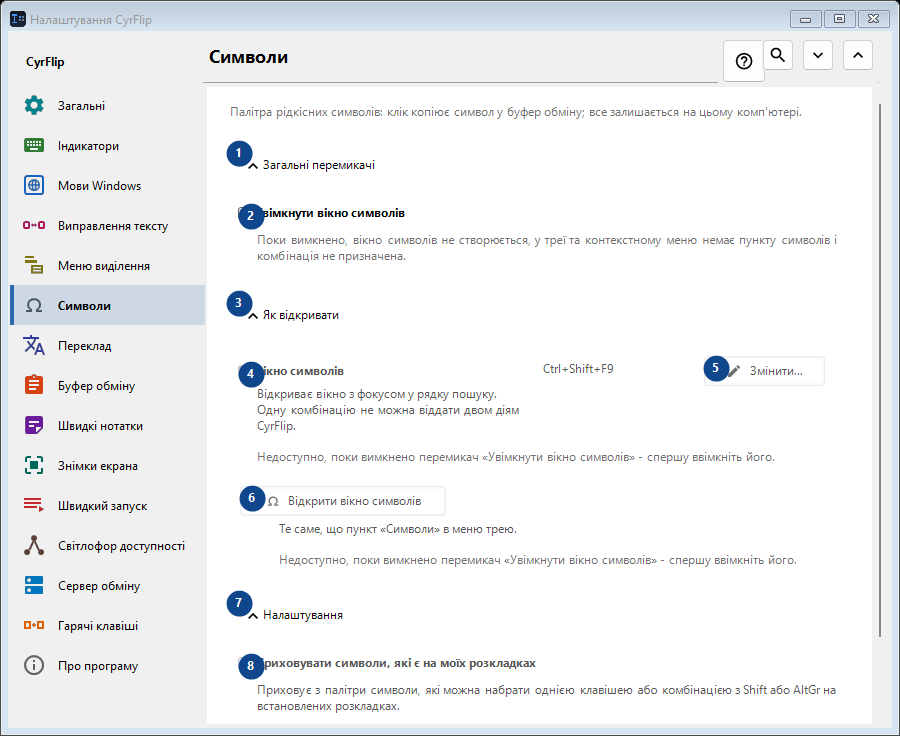Collapse the Загальні перемикачі section
This screenshot has height=736, width=900.
pyautogui.click(x=253, y=166)
